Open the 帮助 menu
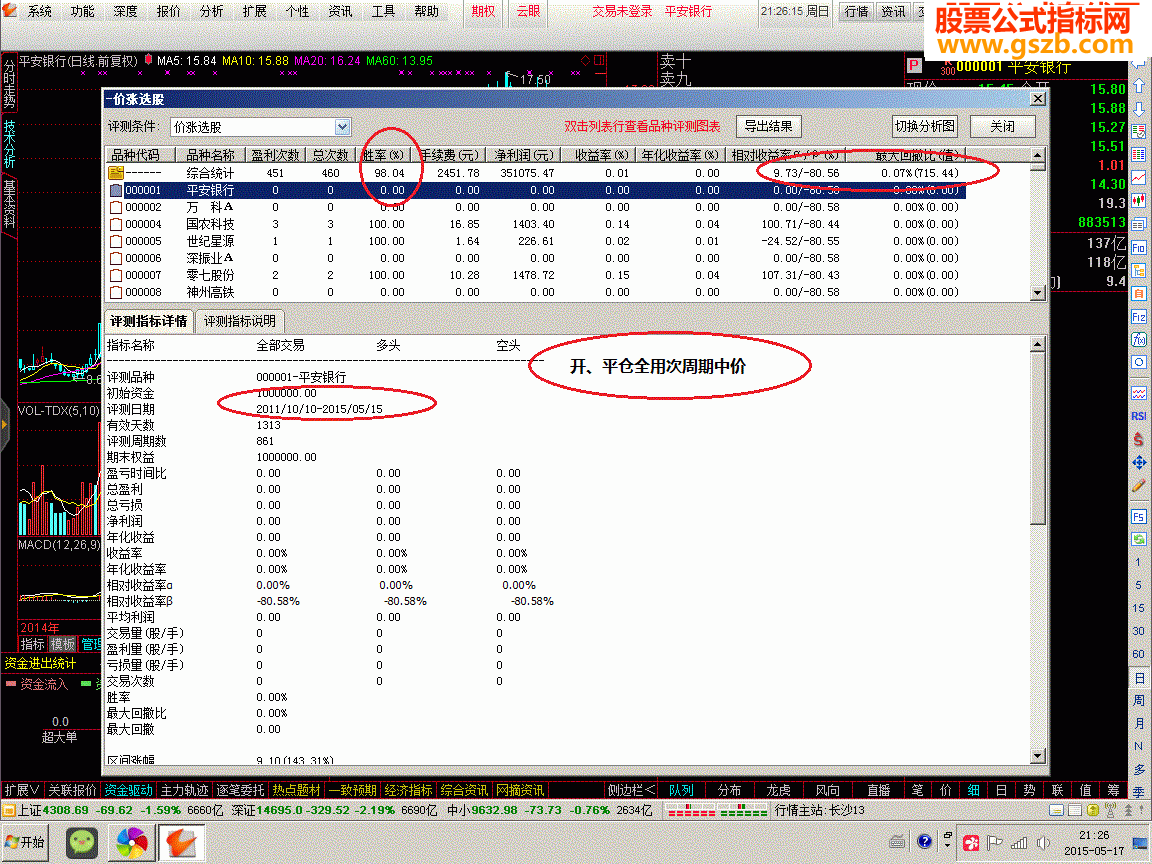Screen dimensions: 1152x864 click(426, 11)
